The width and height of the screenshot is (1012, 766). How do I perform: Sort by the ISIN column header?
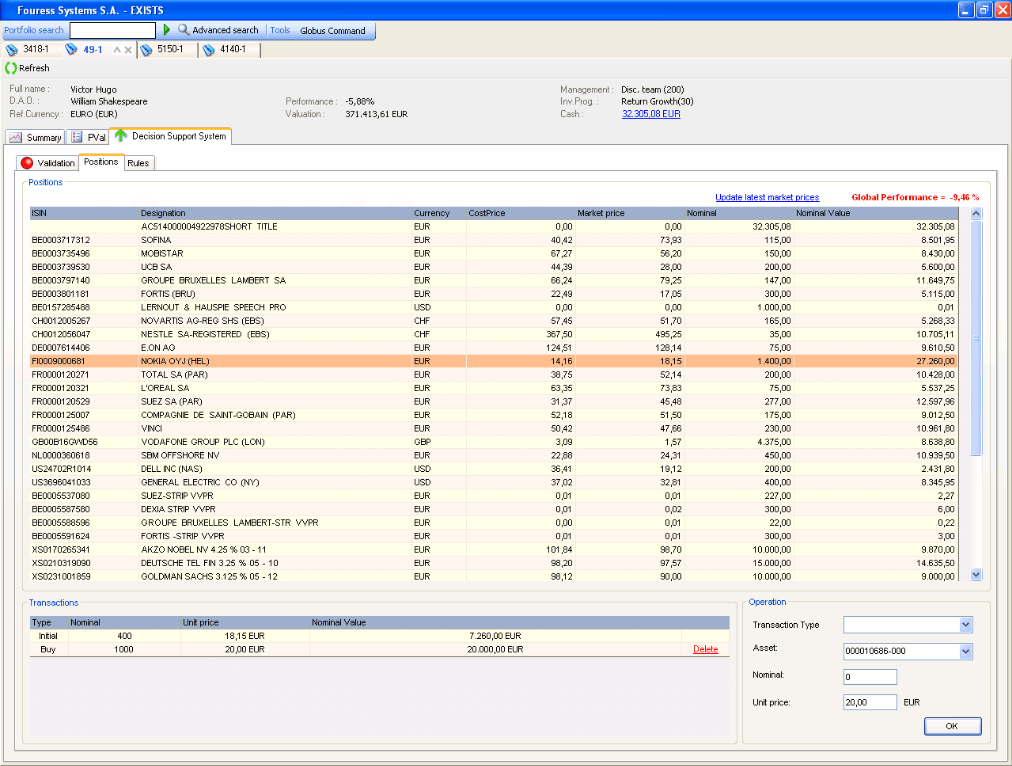click(85, 213)
